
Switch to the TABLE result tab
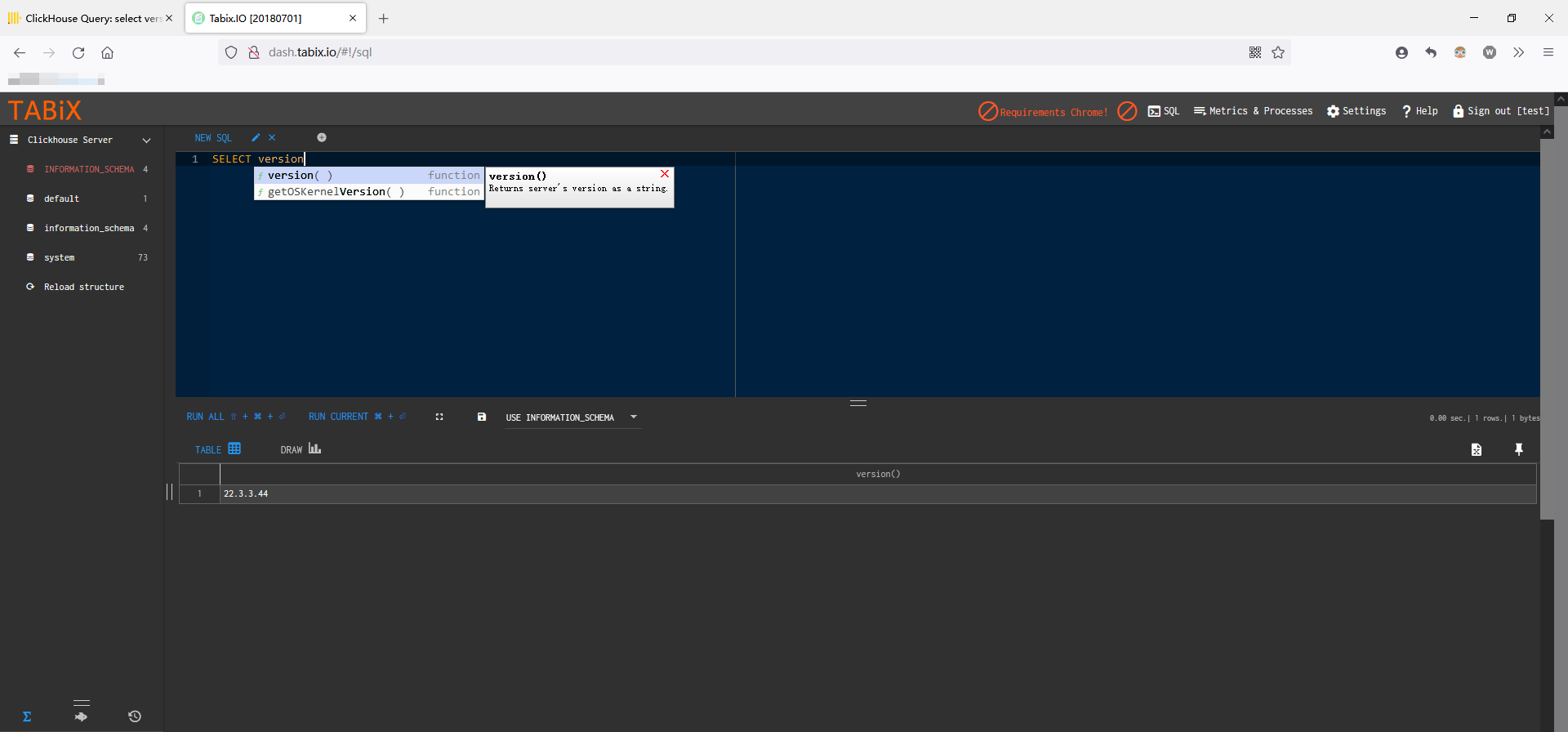(217, 449)
